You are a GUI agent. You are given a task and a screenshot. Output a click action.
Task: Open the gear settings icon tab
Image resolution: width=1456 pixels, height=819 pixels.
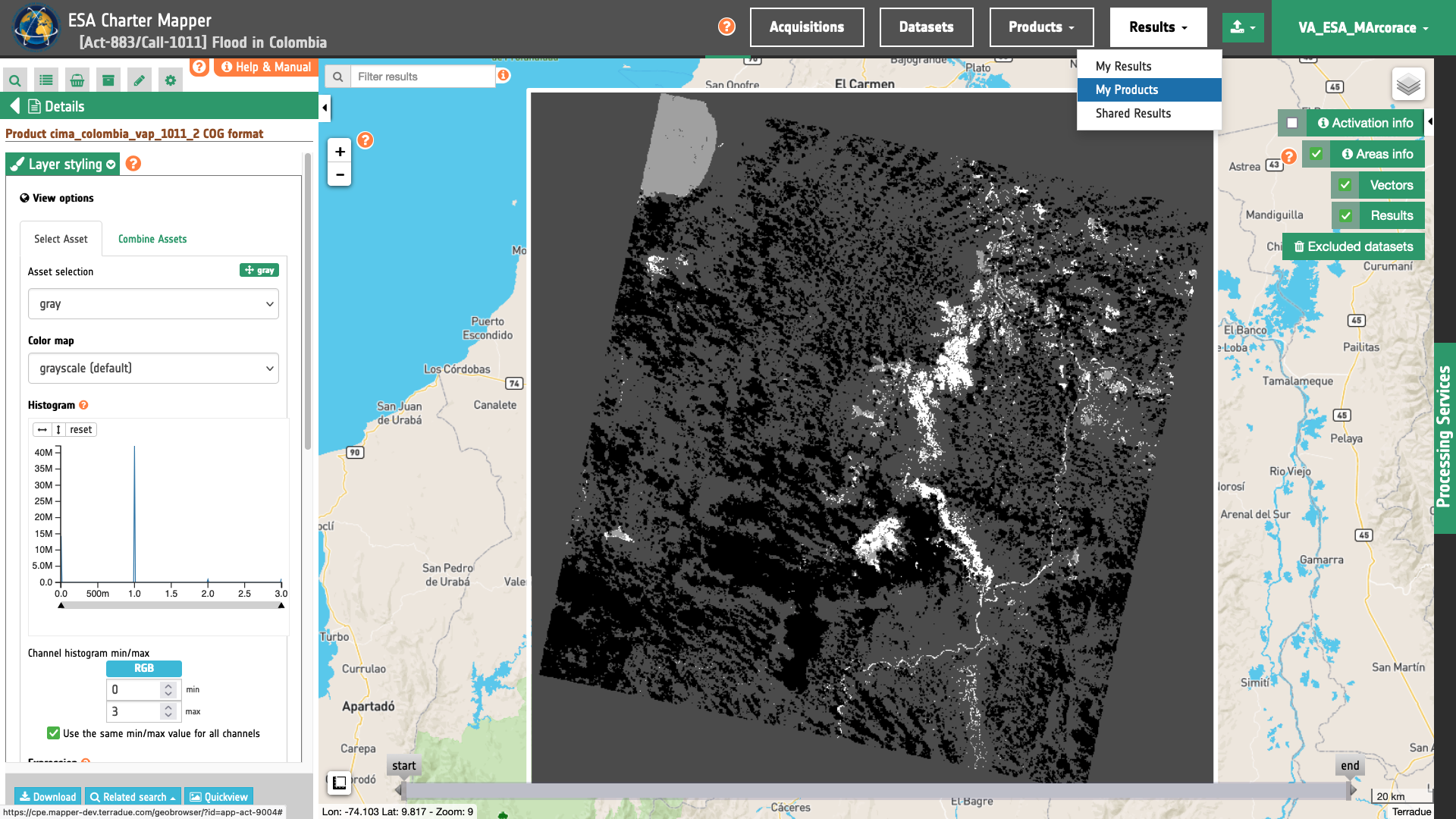pos(171,80)
